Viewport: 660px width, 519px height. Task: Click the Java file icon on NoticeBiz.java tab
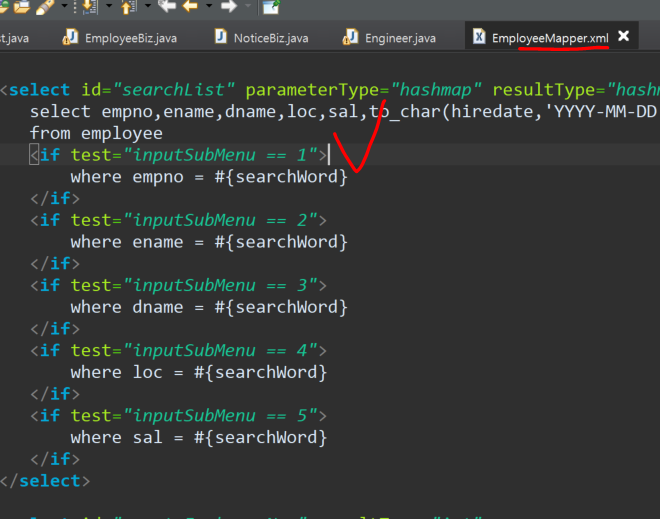(221, 37)
